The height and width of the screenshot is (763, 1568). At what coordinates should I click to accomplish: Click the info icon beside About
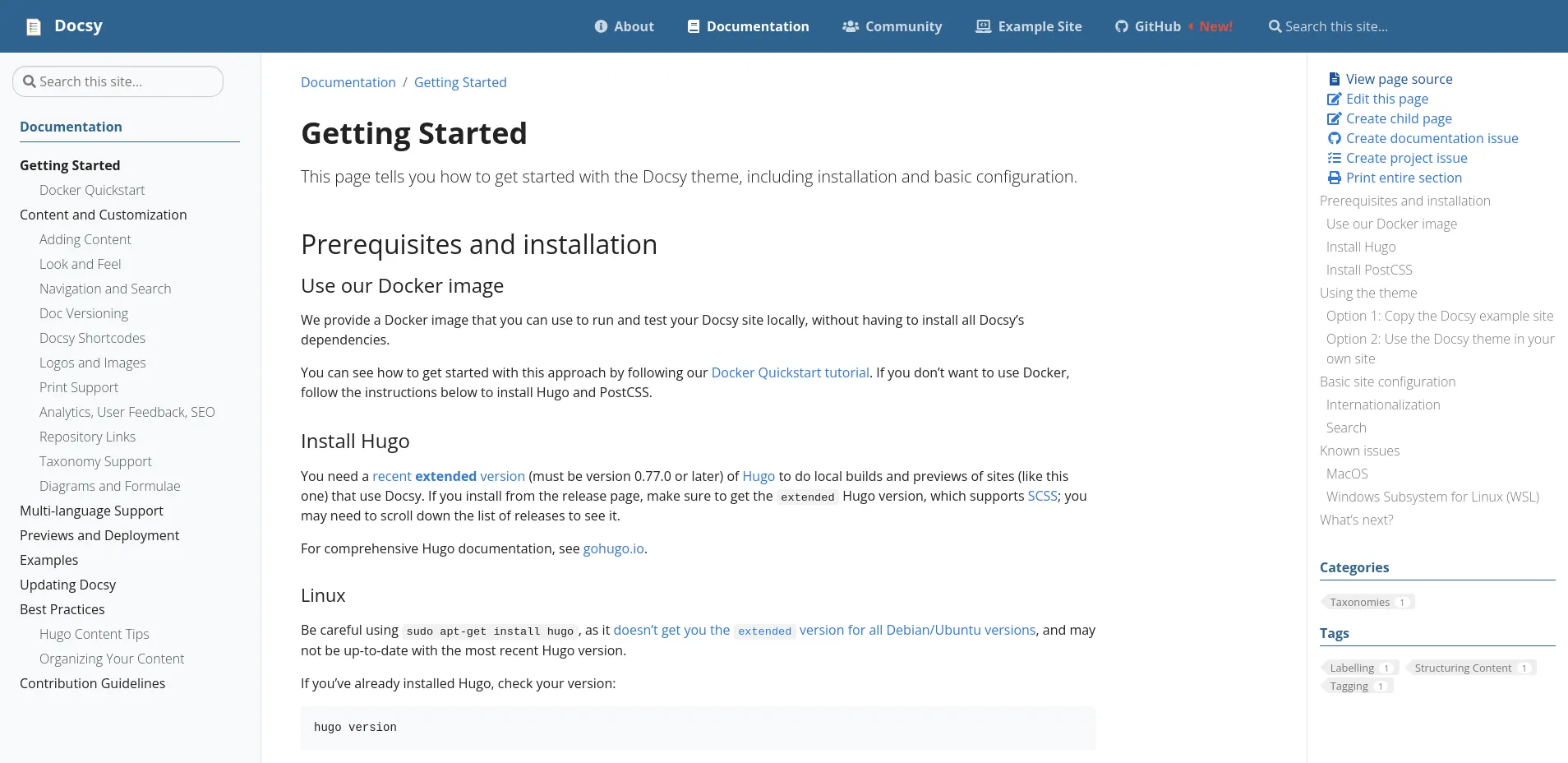pos(601,26)
